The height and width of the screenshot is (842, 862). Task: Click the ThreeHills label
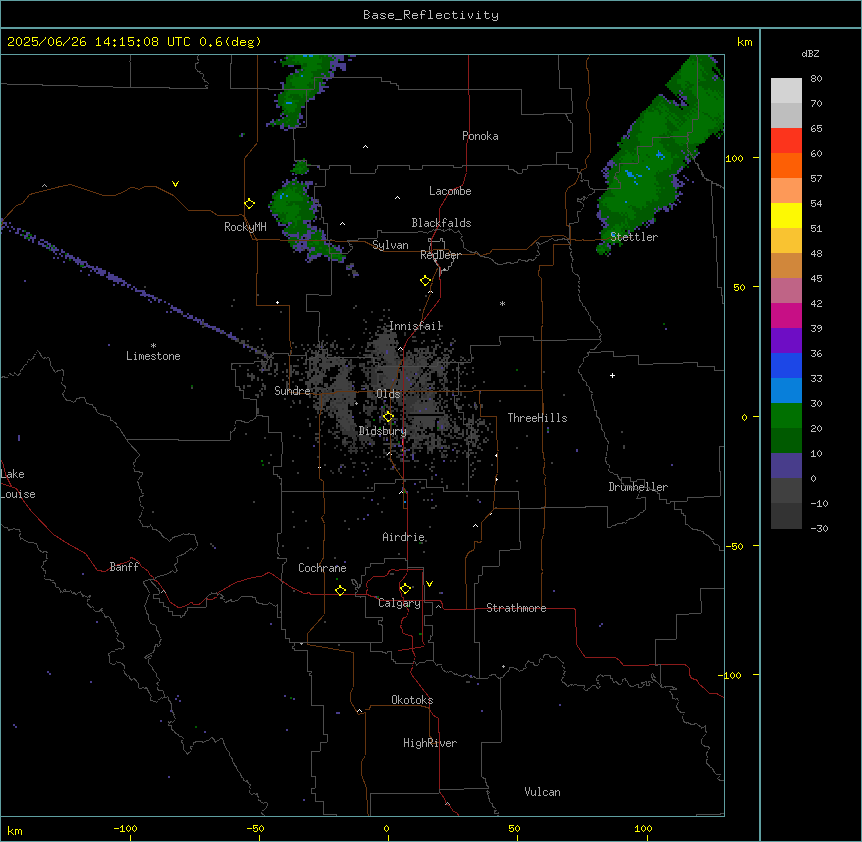coord(537,418)
